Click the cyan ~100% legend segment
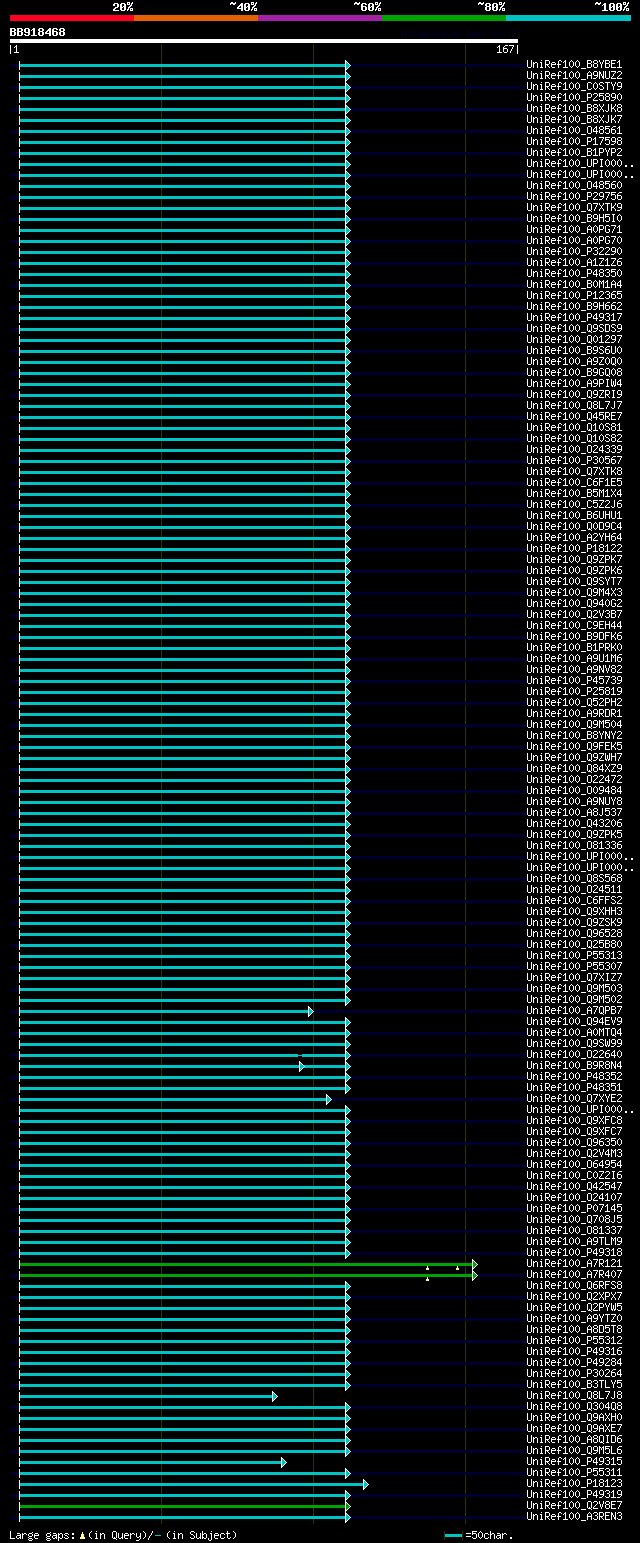 pos(568,18)
